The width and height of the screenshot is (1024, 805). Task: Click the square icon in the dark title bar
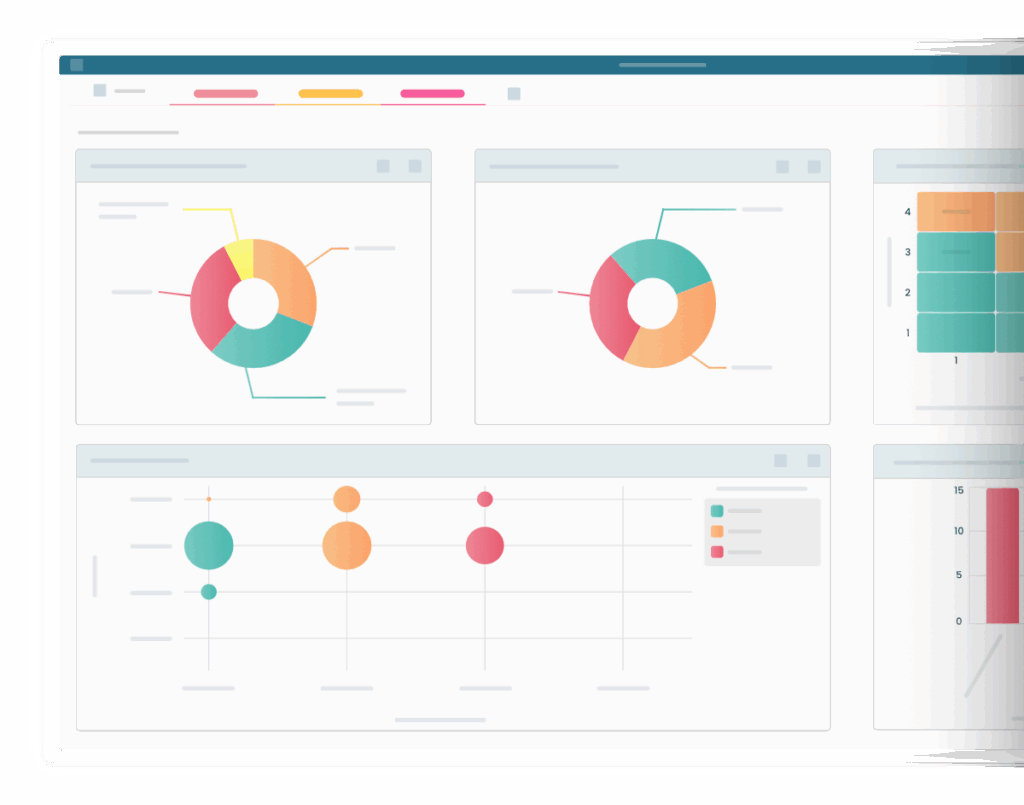[x=77, y=65]
